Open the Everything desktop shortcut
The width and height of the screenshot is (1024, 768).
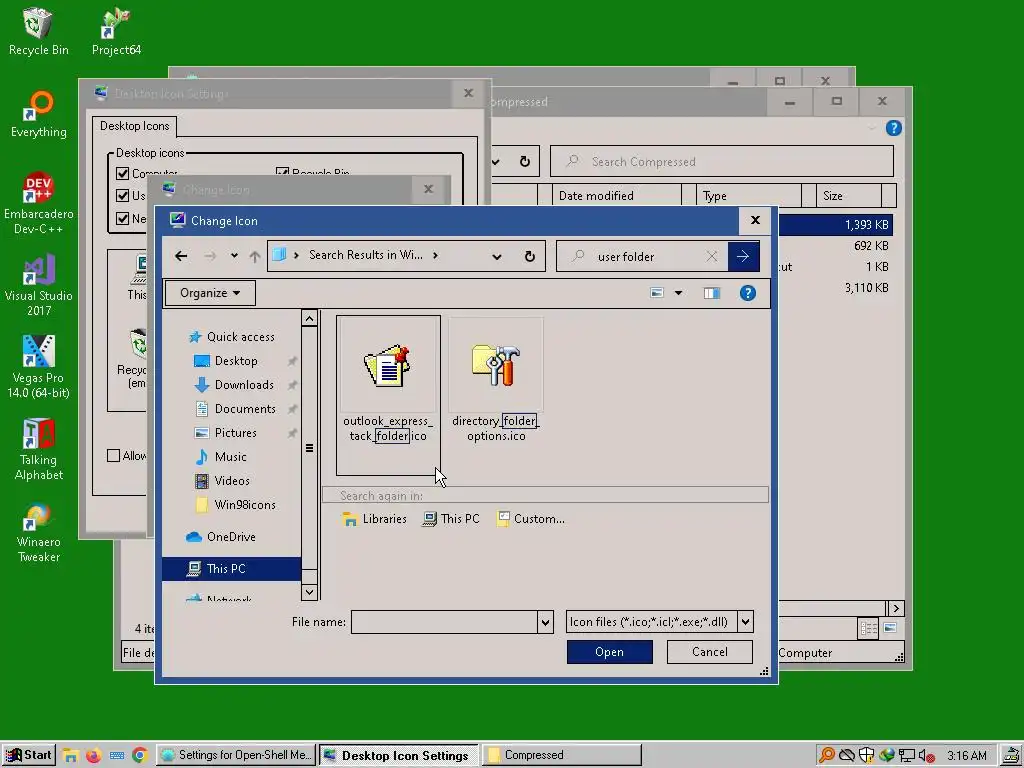click(x=39, y=114)
